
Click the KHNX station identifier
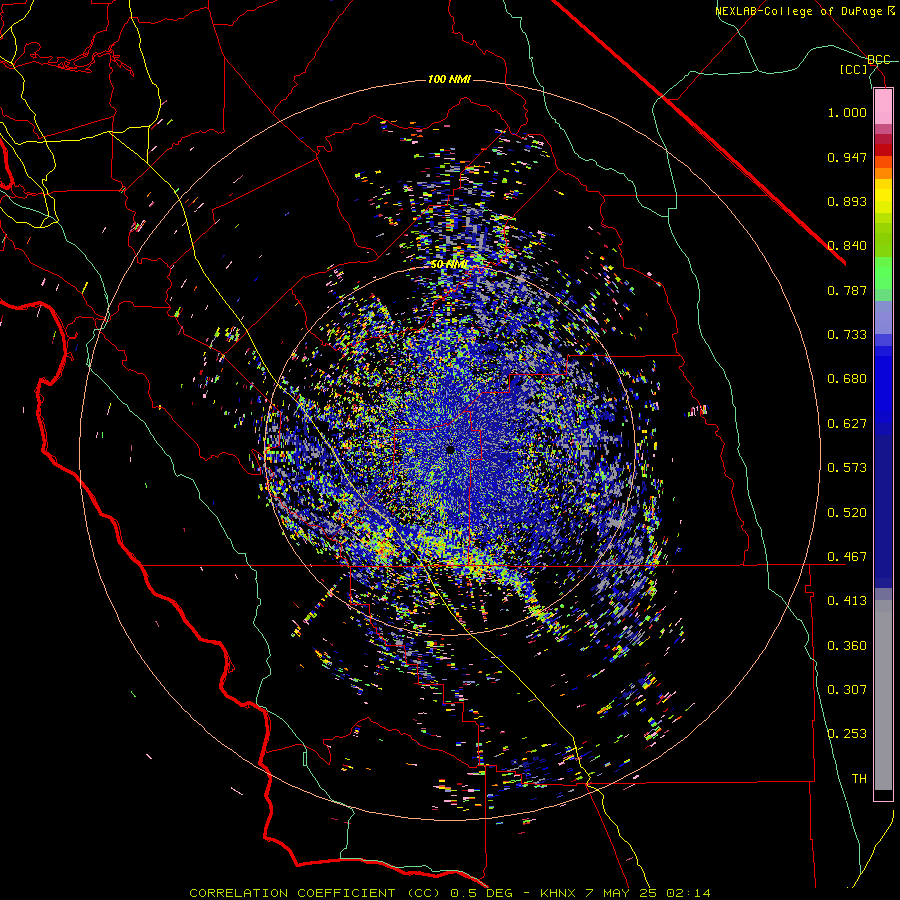560,893
